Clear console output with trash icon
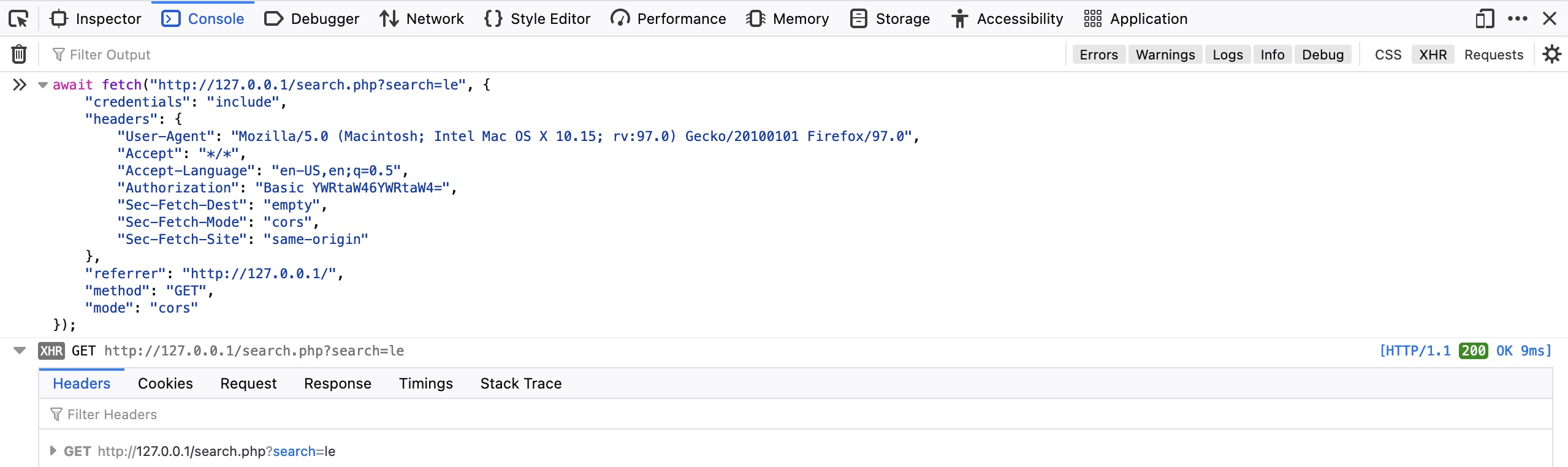This screenshot has height=467, width=1568. pyautogui.click(x=19, y=55)
